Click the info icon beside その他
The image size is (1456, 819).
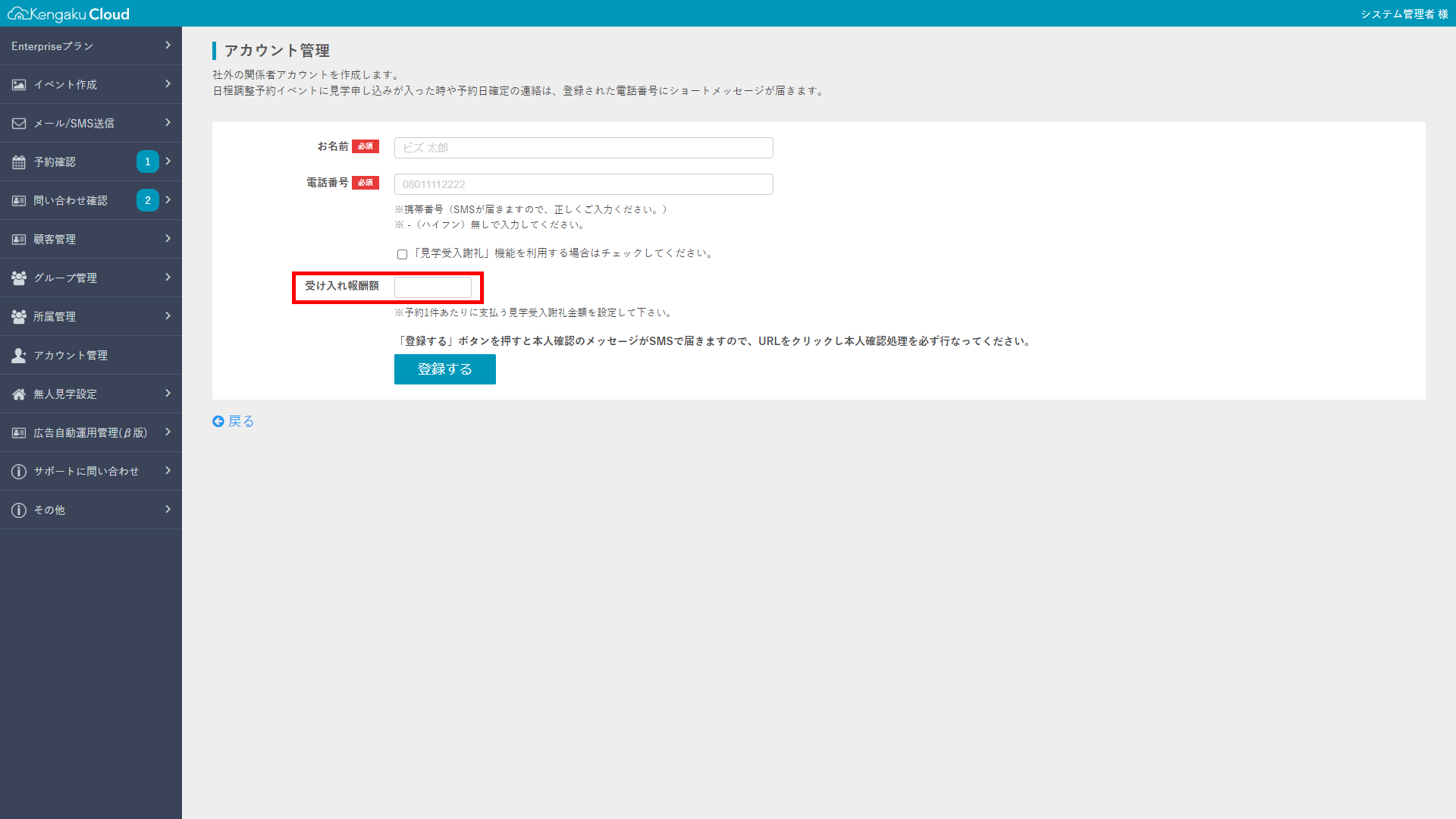click(18, 510)
